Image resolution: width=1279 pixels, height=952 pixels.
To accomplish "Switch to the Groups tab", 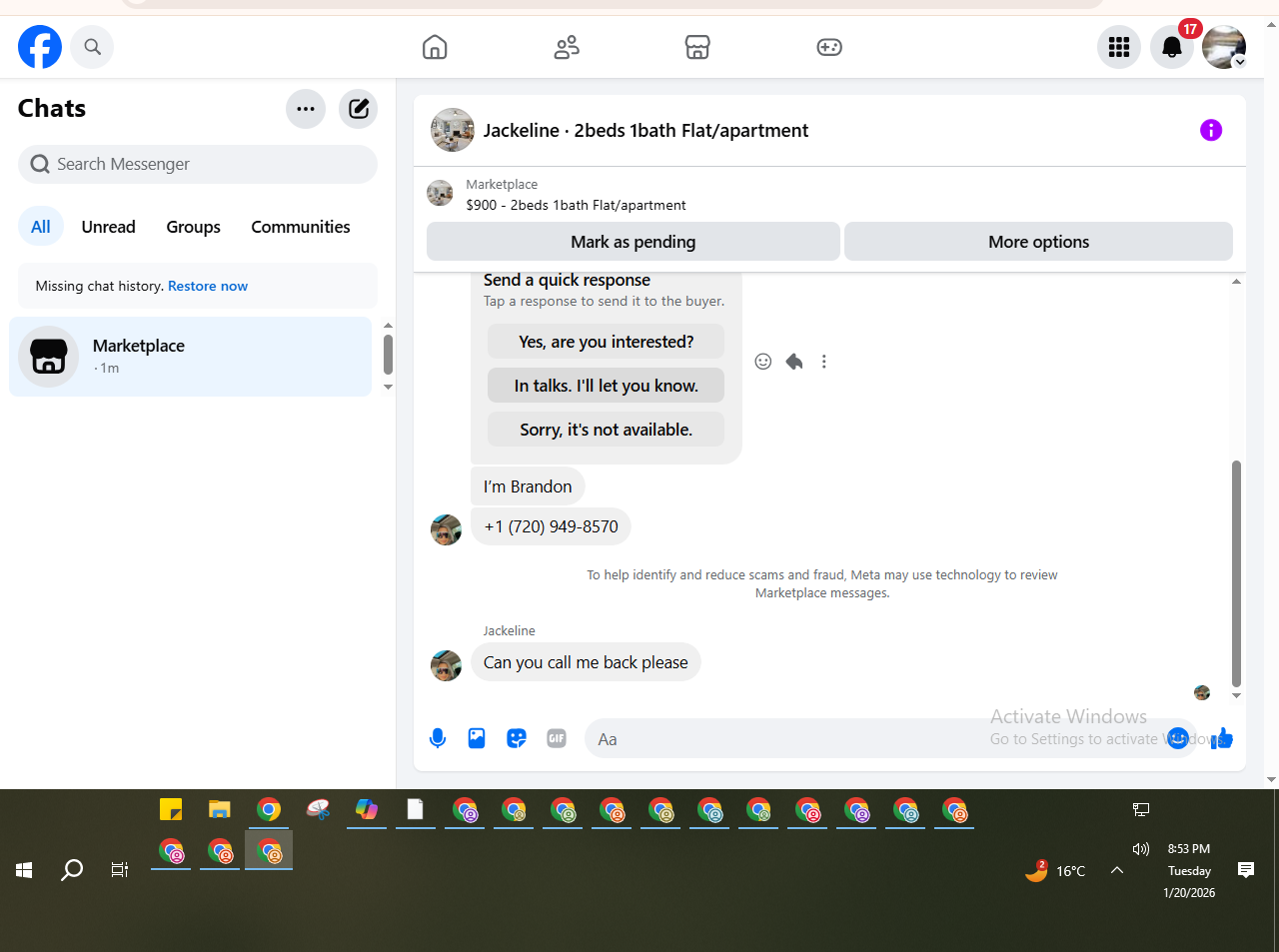I will (193, 227).
